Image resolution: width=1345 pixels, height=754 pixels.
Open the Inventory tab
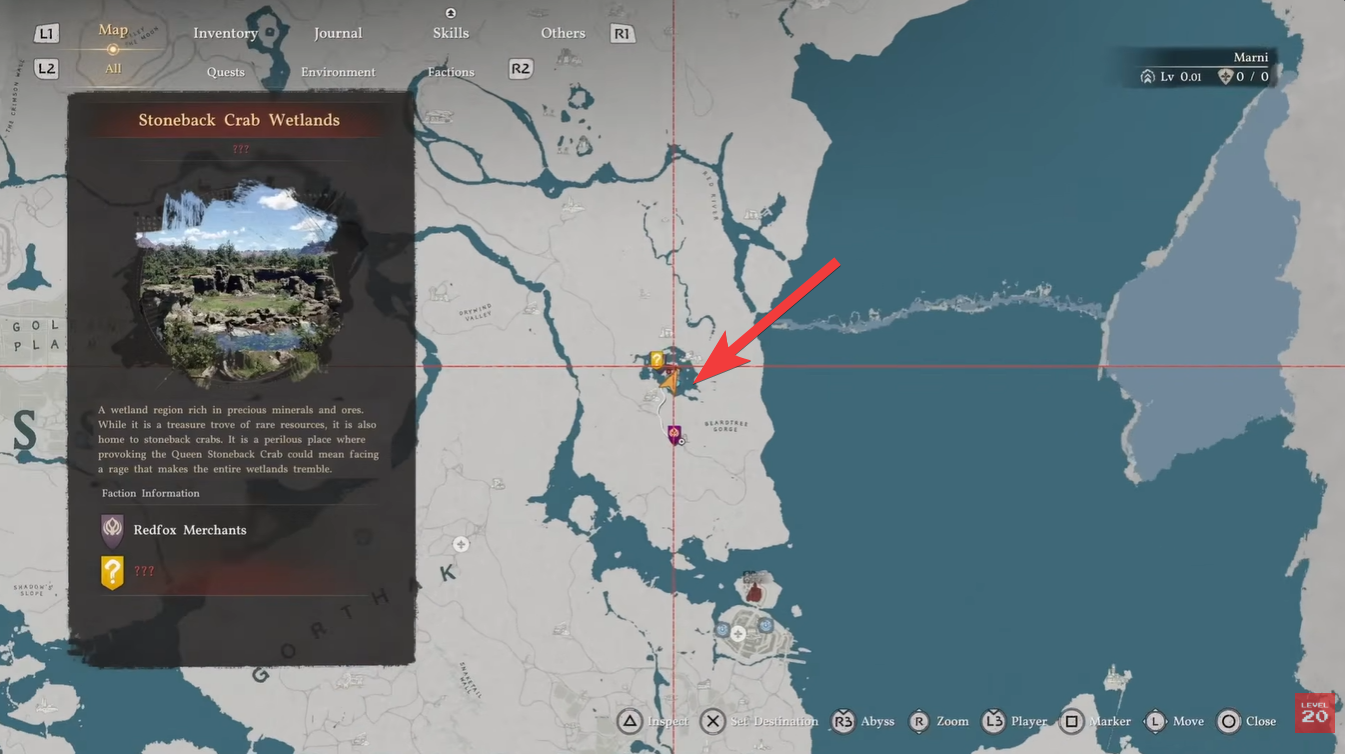click(x=225, y=33)
